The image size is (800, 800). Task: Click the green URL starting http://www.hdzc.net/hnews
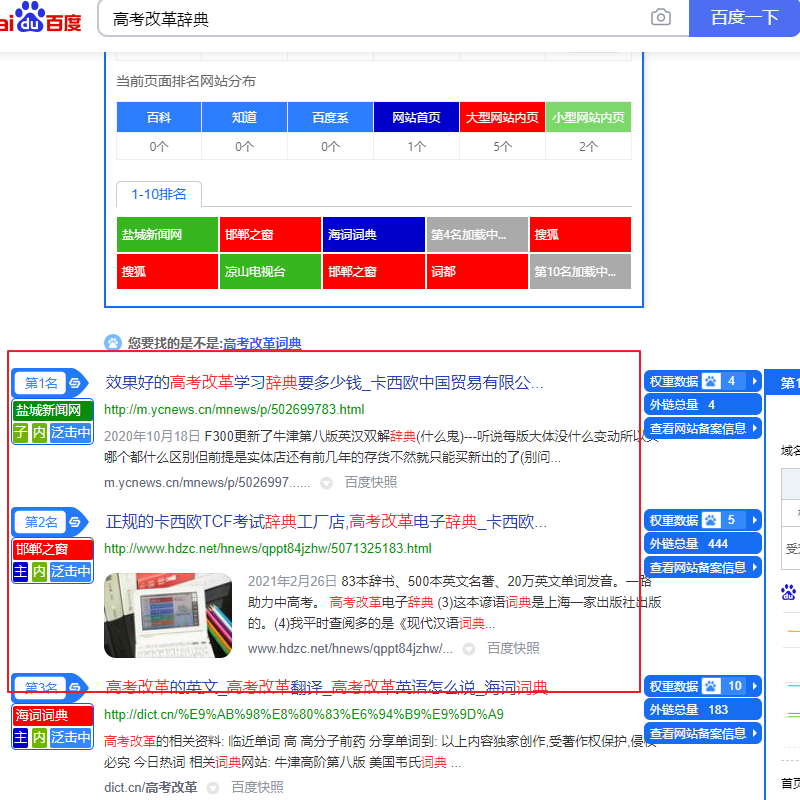pos(268,548)
